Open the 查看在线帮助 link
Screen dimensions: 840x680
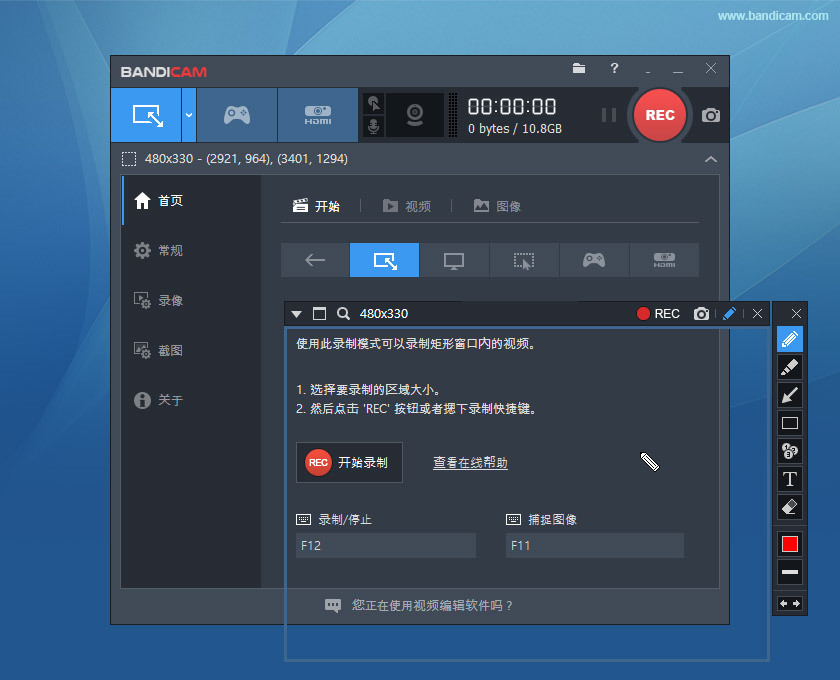pyautogui.click(x=469, y=462)
